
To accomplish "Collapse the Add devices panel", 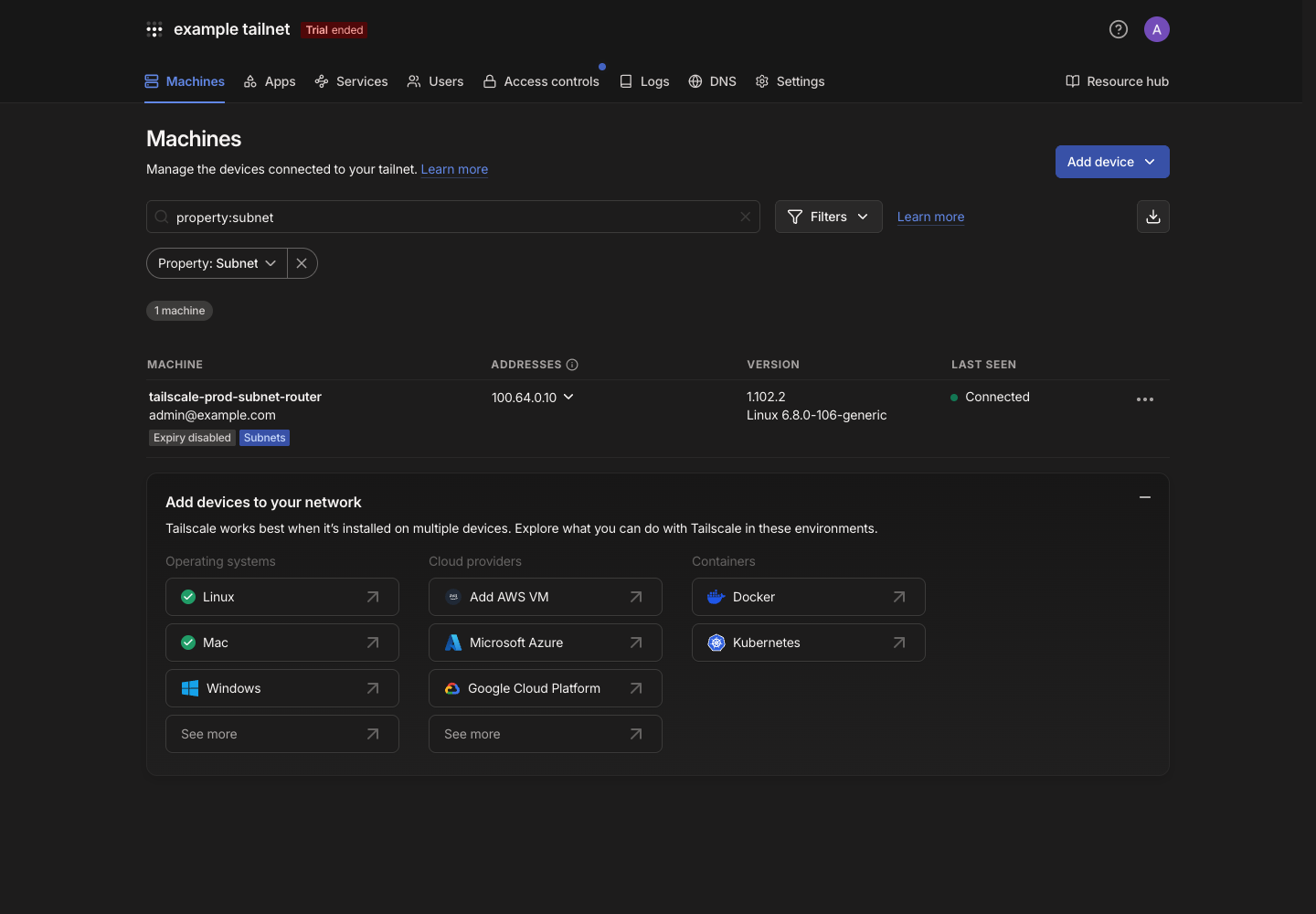I will [x=1145, y=497].
